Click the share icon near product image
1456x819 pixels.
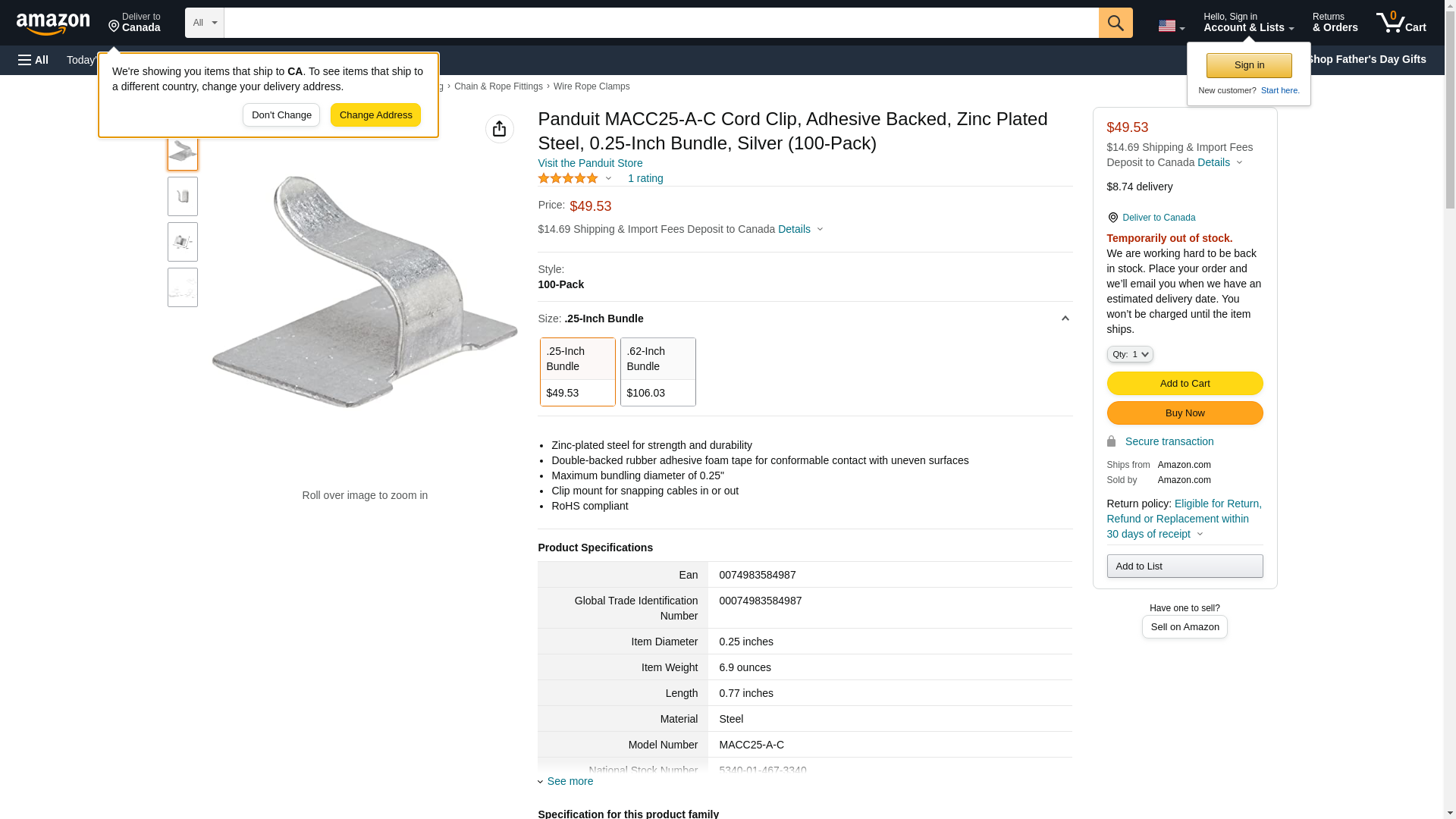[x=499, y=129]
